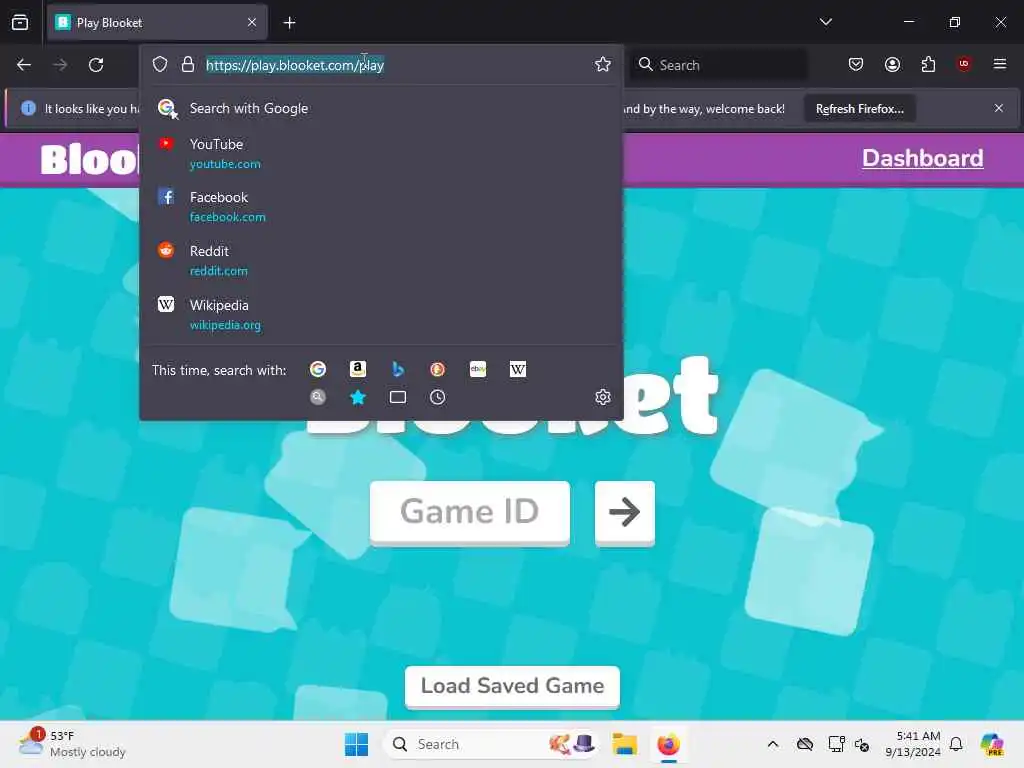Click the Firefox Search box

click(718, 65)
